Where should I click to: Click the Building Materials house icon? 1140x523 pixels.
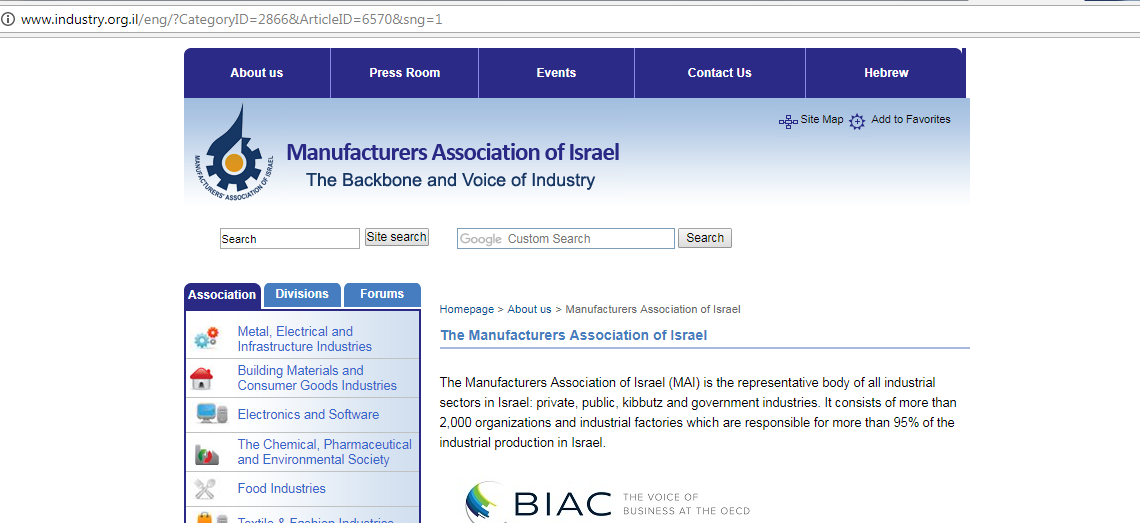(202, 379)
